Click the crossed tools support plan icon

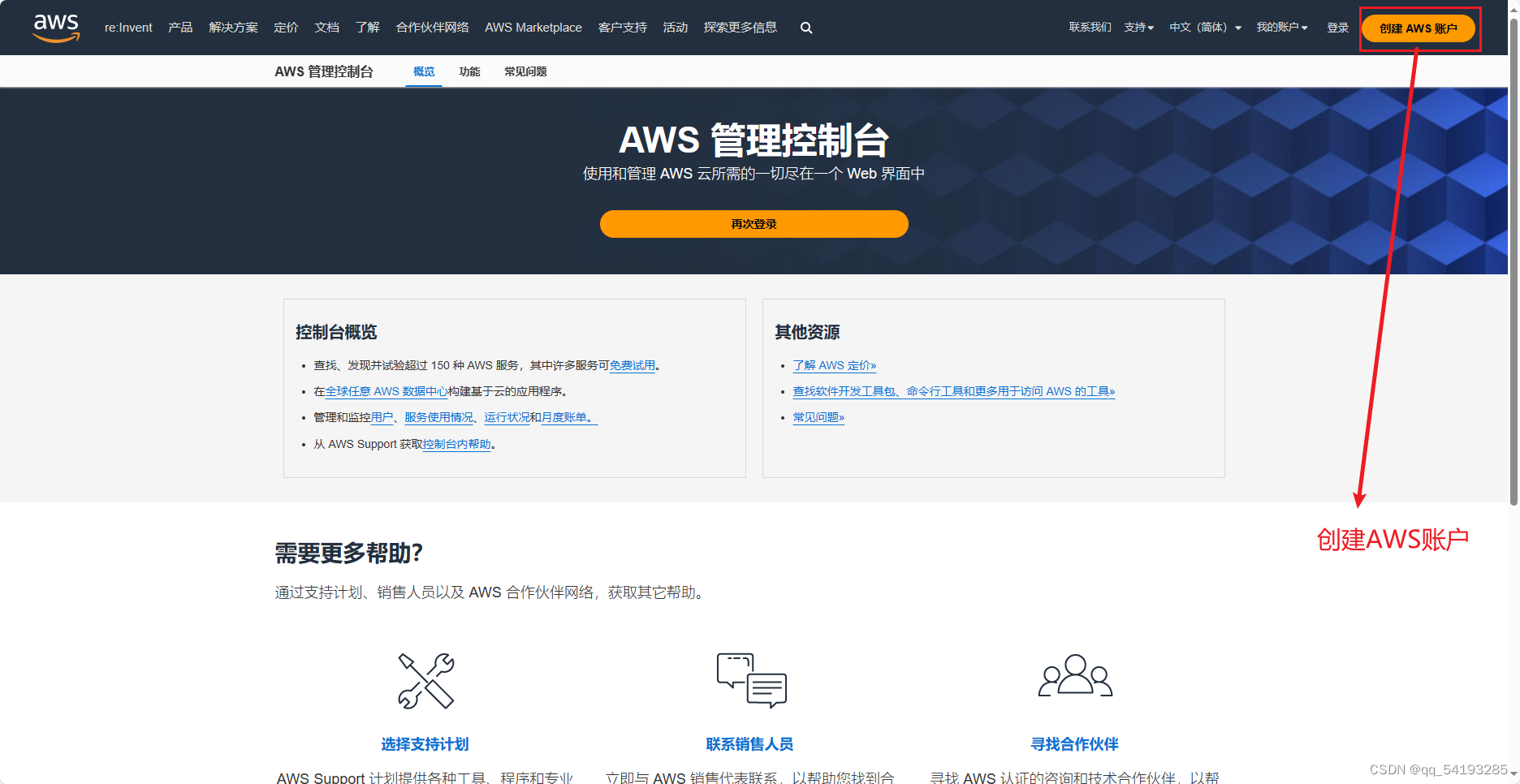pyautogui.click(x=425, y=681)
